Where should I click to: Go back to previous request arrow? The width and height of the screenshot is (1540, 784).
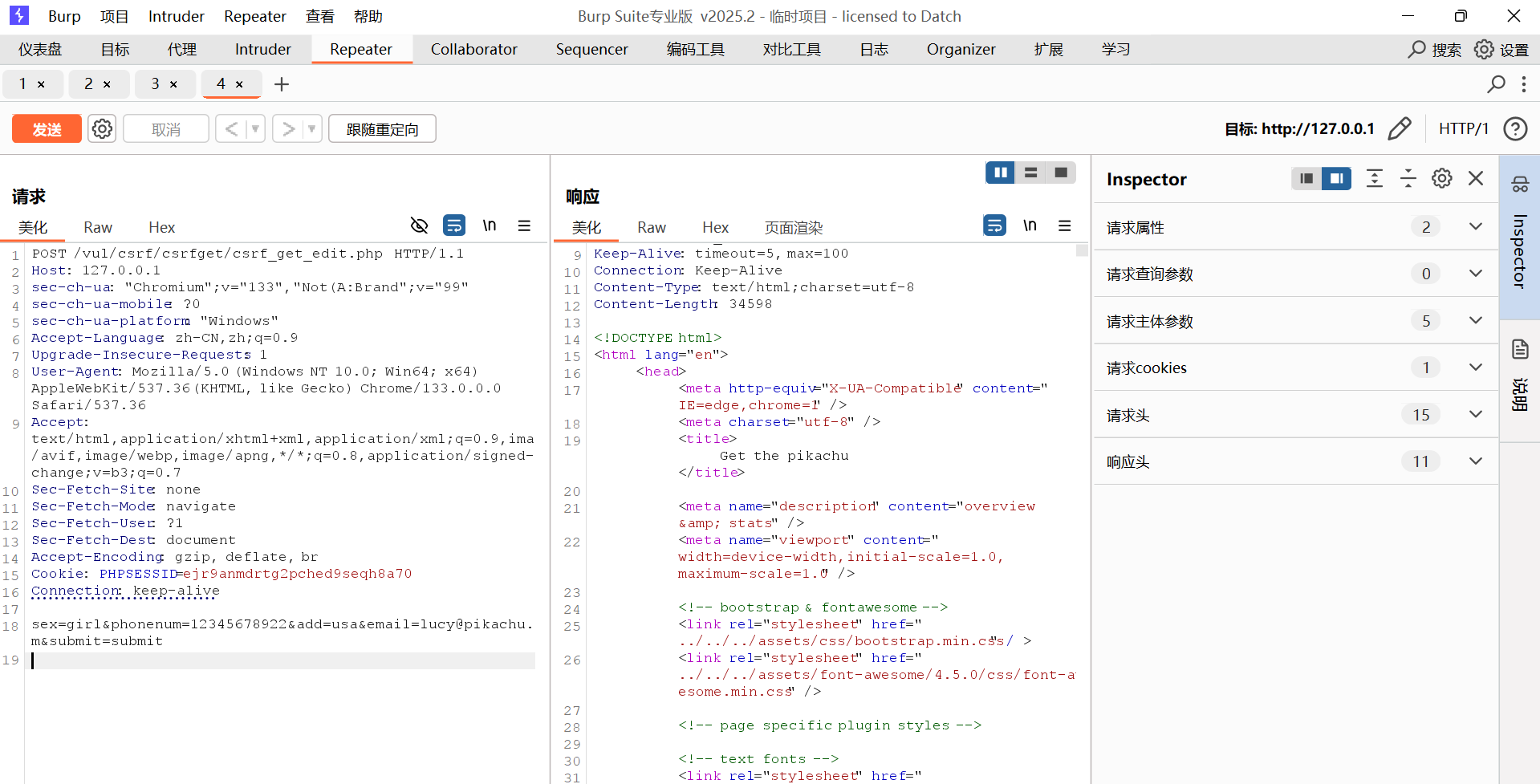(x=231, y=128)
